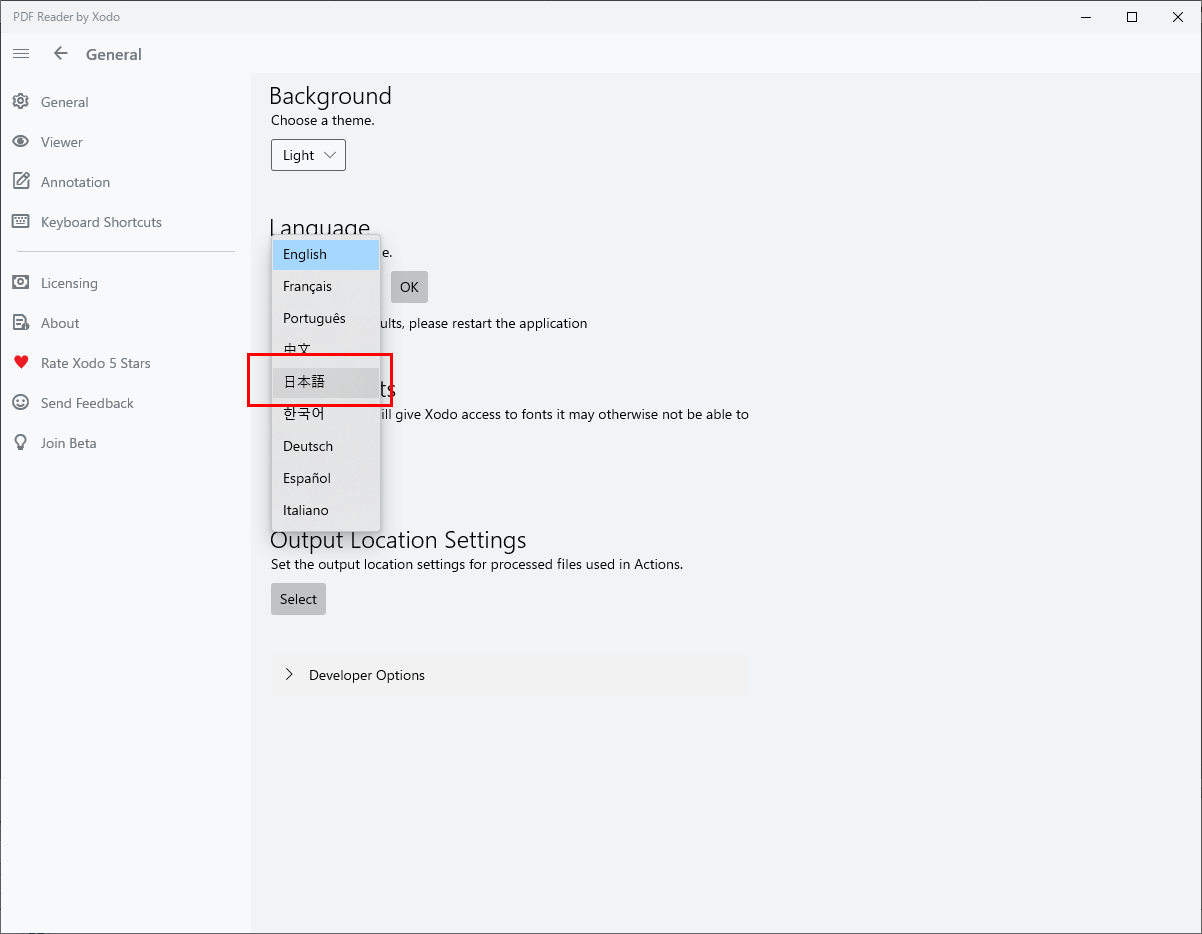Choose 日本語 from the language list
The height and width of the screenshot is (934, 1202).
coord(326,382)
